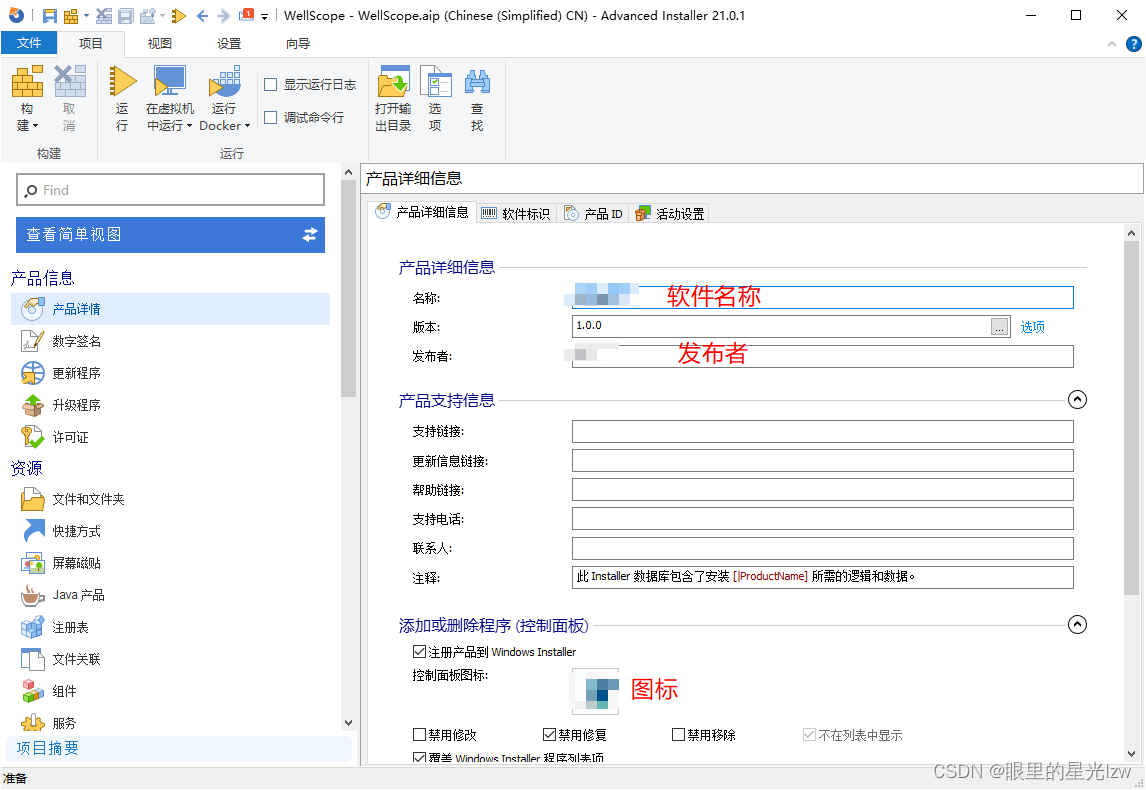Collapse the 添加或删除程序 section
Viewport: 1146px width, 790px height.
coord(1077,624)
